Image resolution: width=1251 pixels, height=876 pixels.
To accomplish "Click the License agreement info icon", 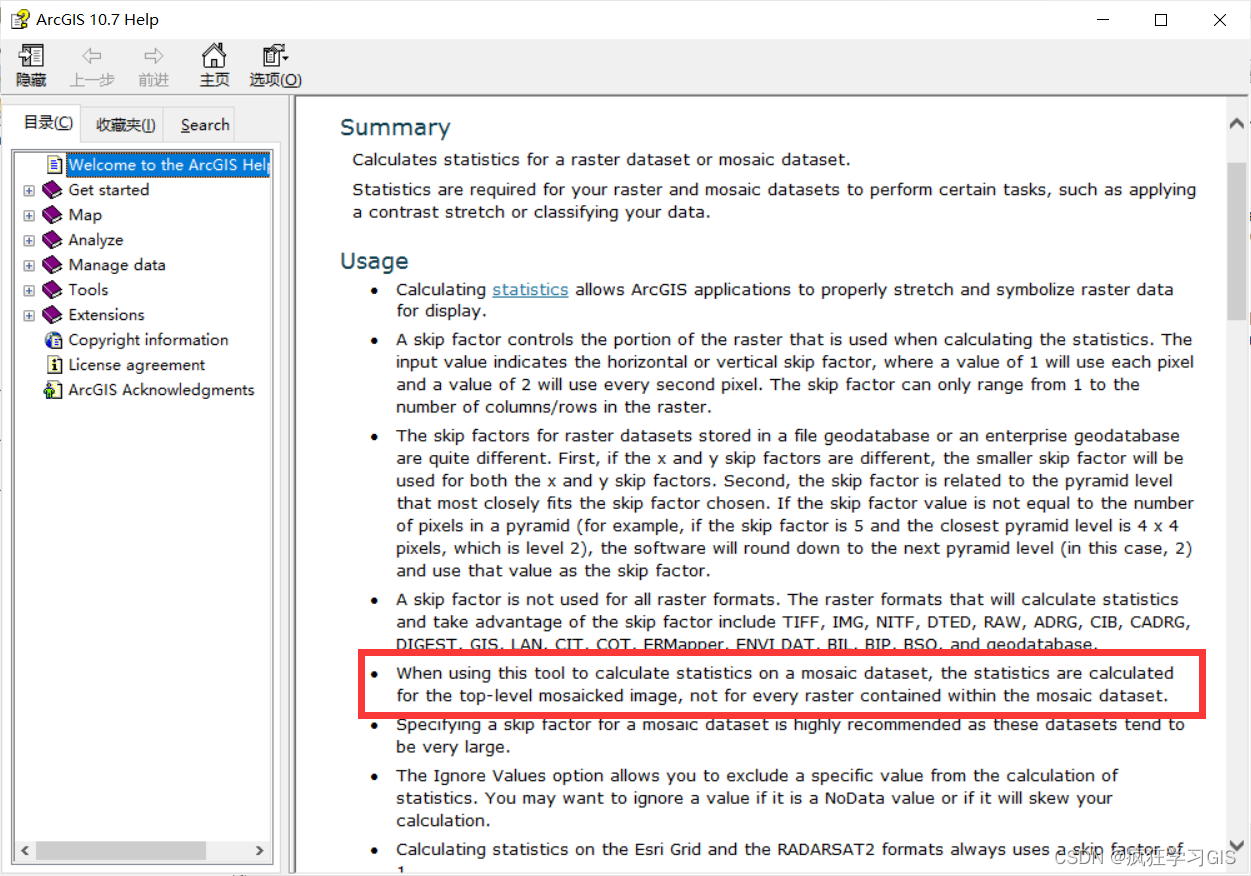I will pyautogui.click(x=54, y=365).
